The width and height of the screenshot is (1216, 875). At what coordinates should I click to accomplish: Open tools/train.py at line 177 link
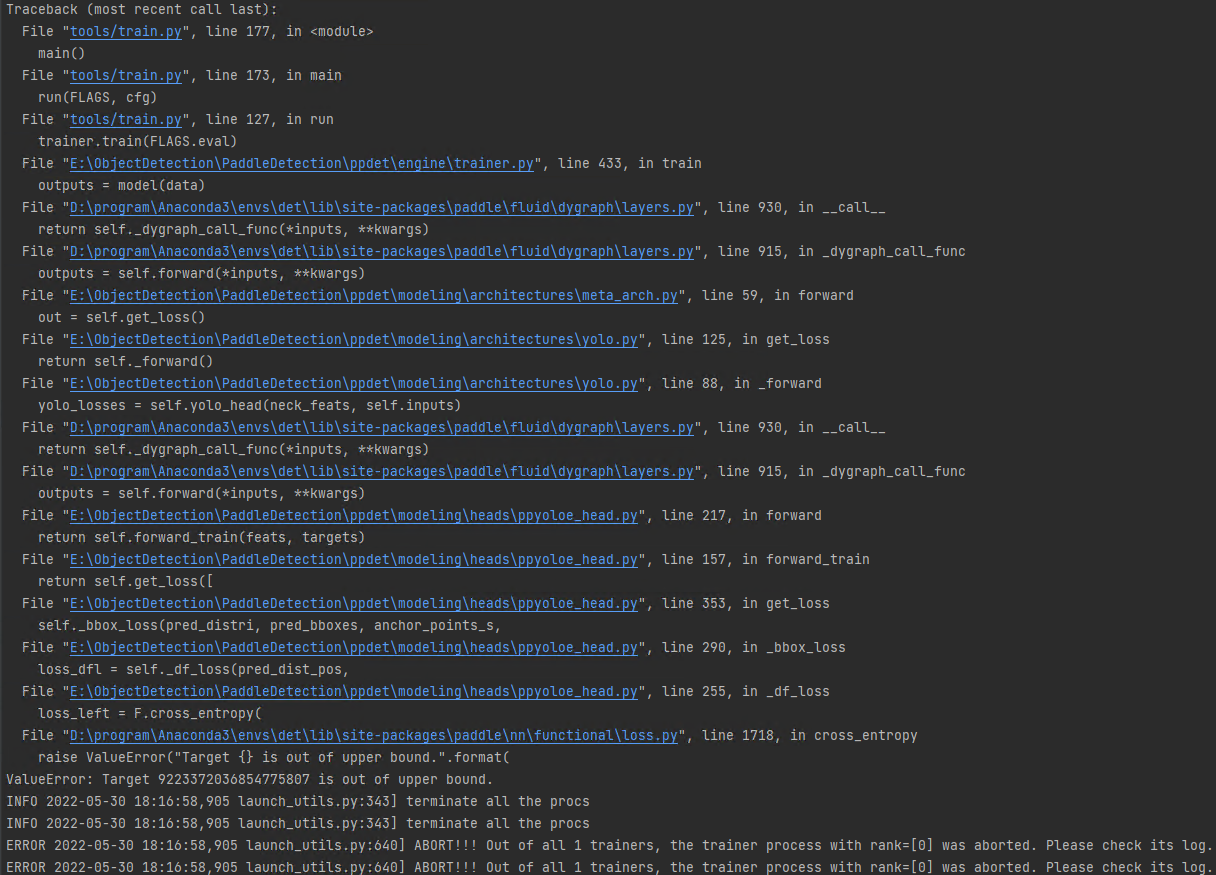[x=125, y=31]
